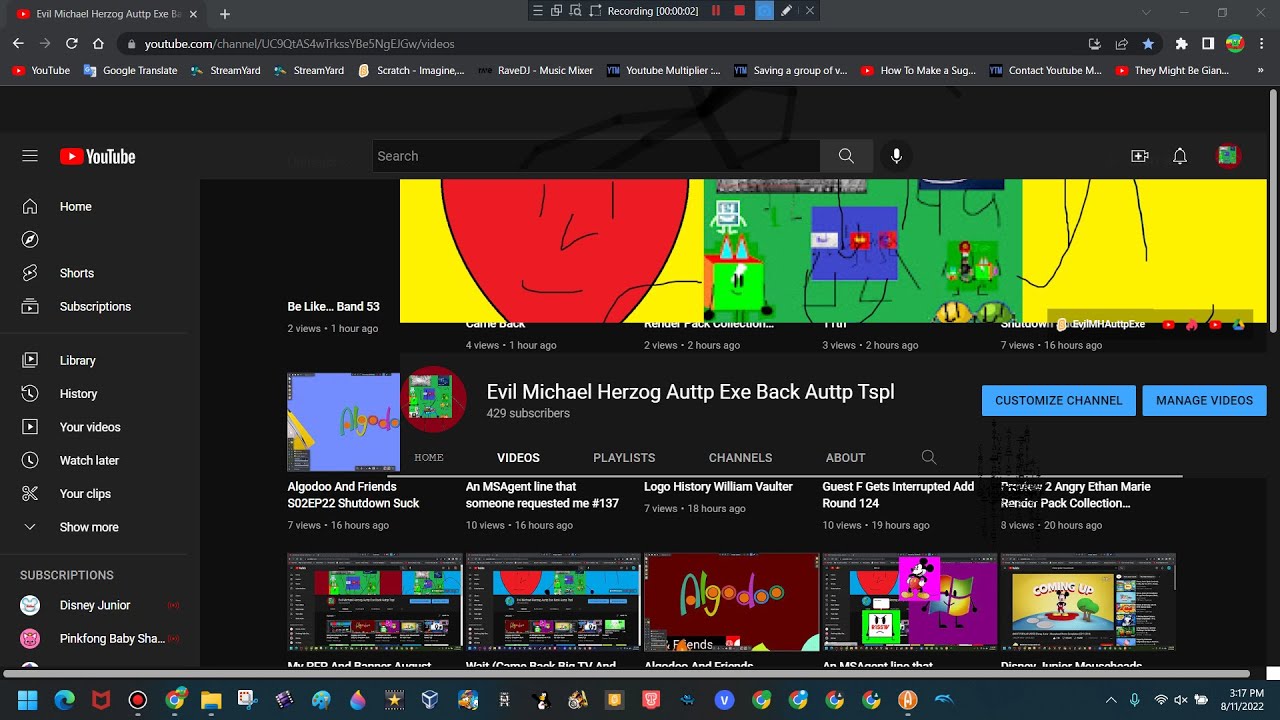Reload the page with the refresh icon

pos(72,44)
